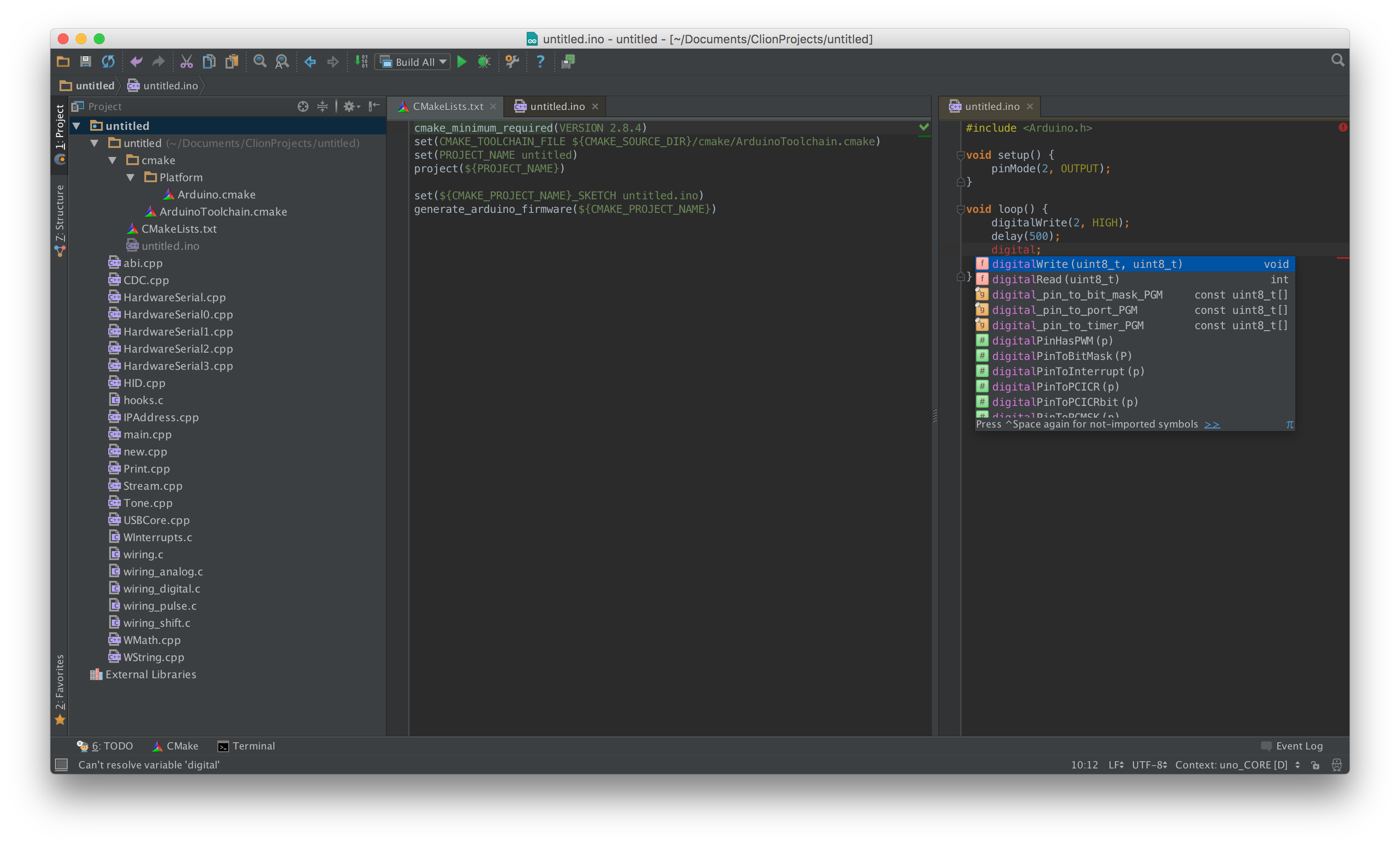Toggle tool window visibility button in status bar
Image resolution: width=1400 pixels, height=846 pixels.
[61, 765]
